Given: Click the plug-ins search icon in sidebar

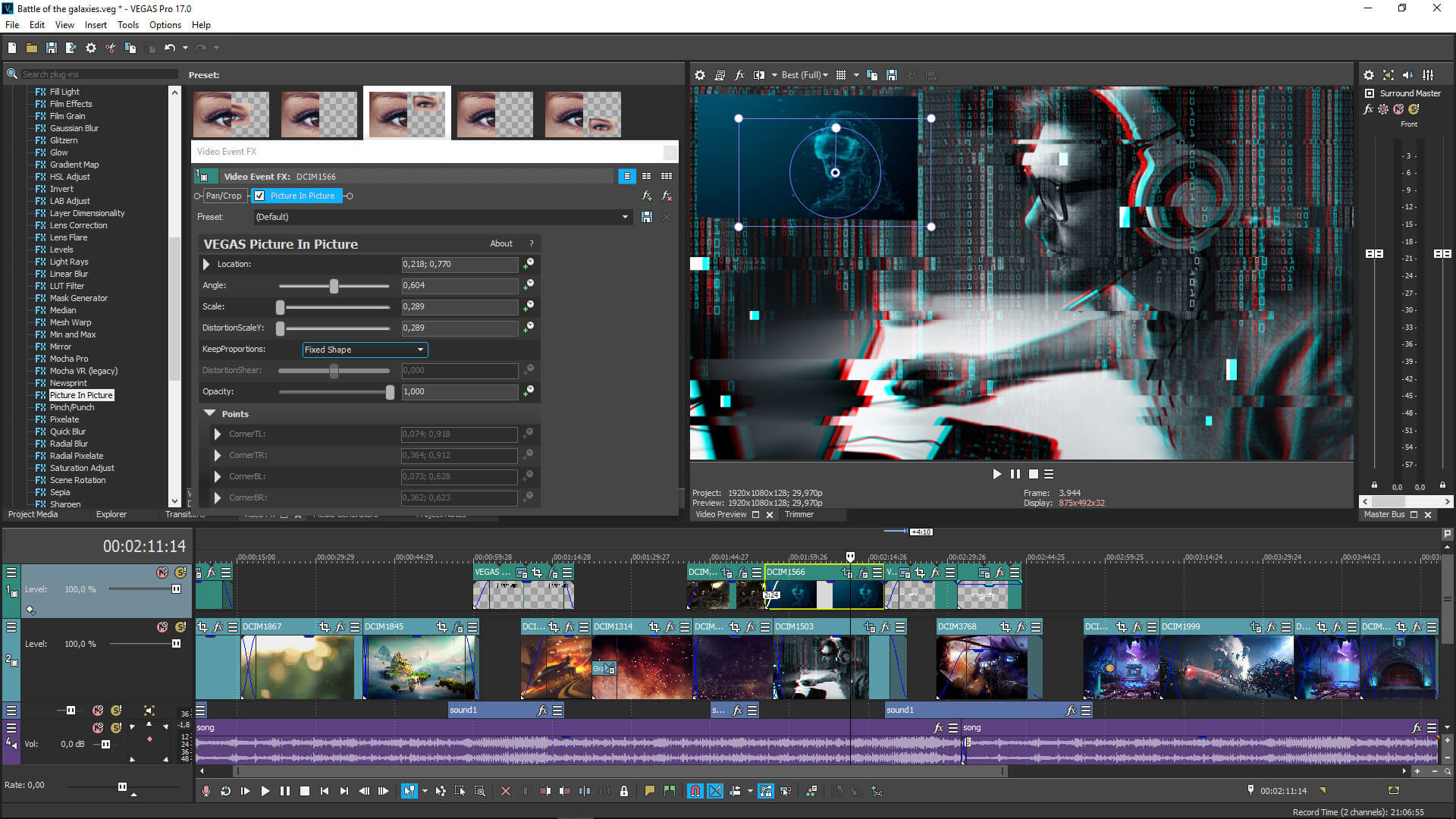Looking at the screenshot, I should click(x=11, y=73).
